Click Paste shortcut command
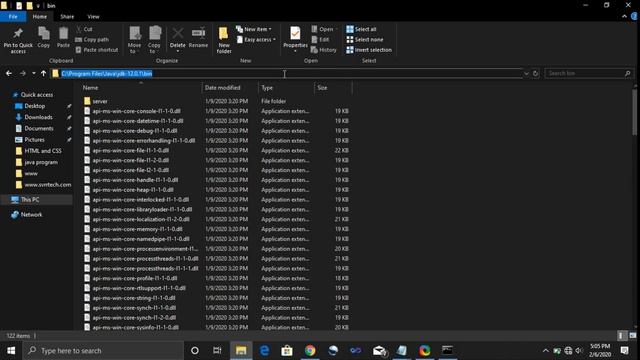 [x=97, y=50]
